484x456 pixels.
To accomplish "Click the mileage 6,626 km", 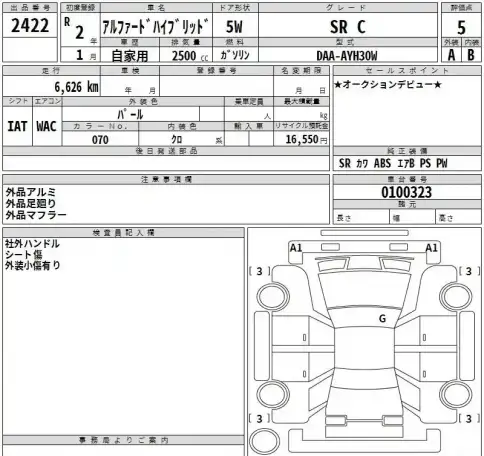I will 77,87.
